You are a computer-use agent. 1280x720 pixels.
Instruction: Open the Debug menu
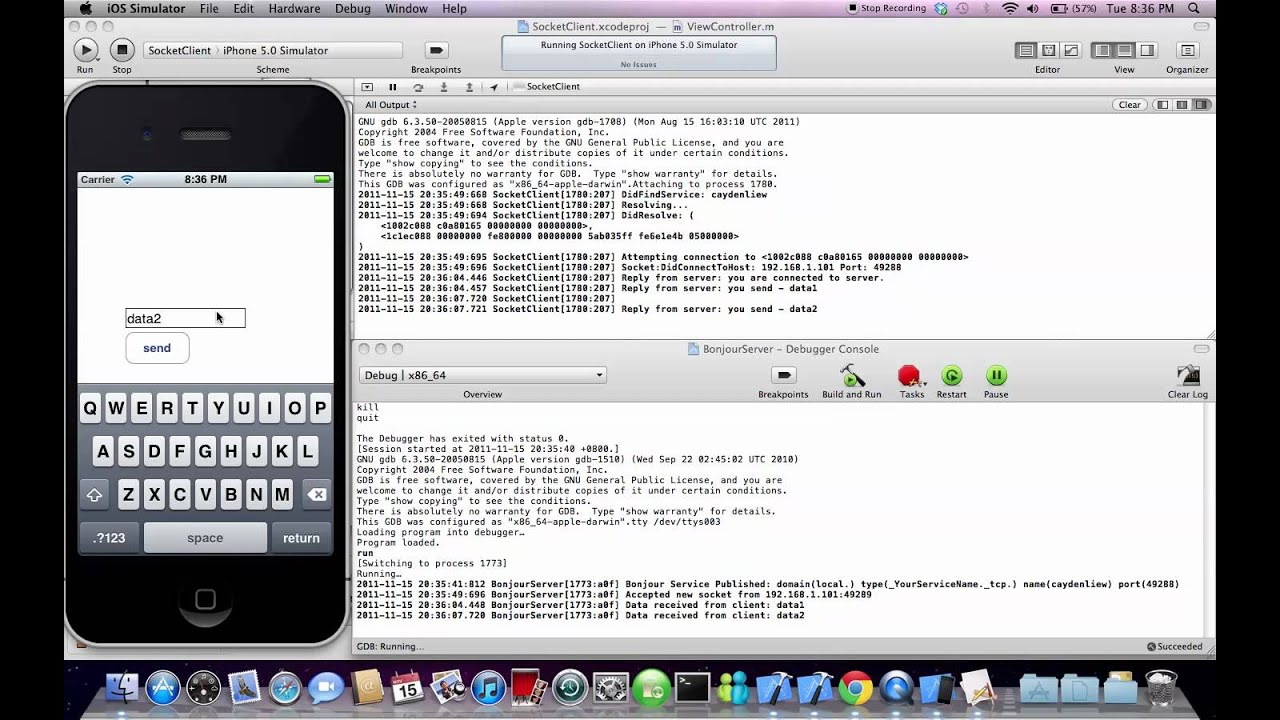pos(352,8)
